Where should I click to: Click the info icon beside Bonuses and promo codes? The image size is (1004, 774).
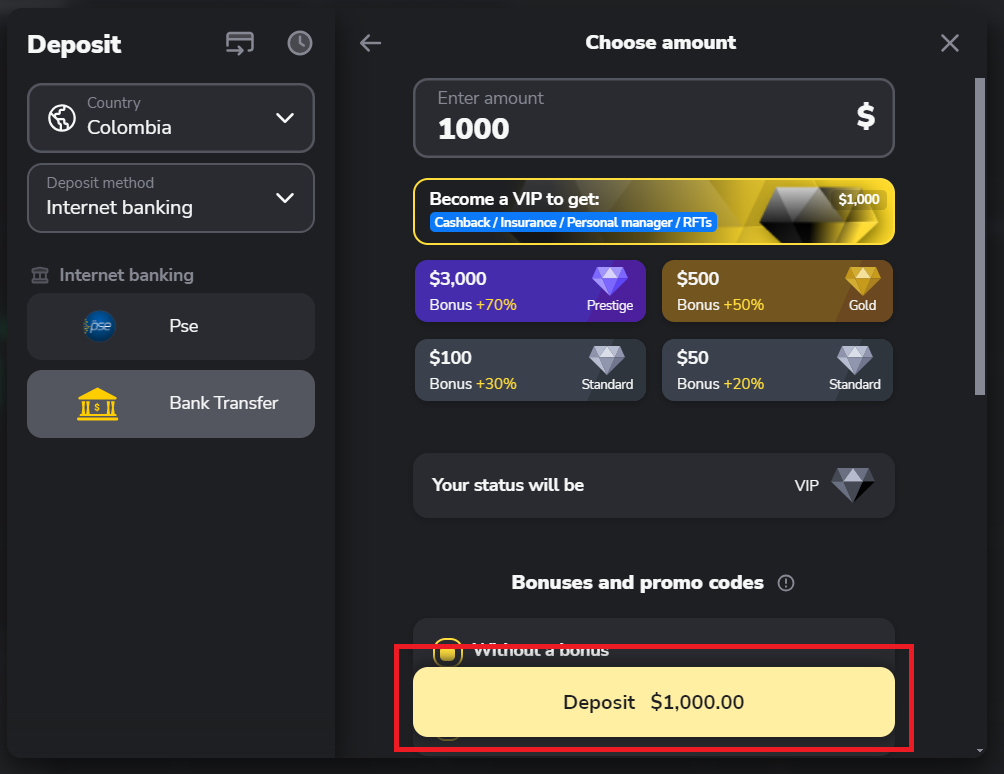(x=786, y=583)
